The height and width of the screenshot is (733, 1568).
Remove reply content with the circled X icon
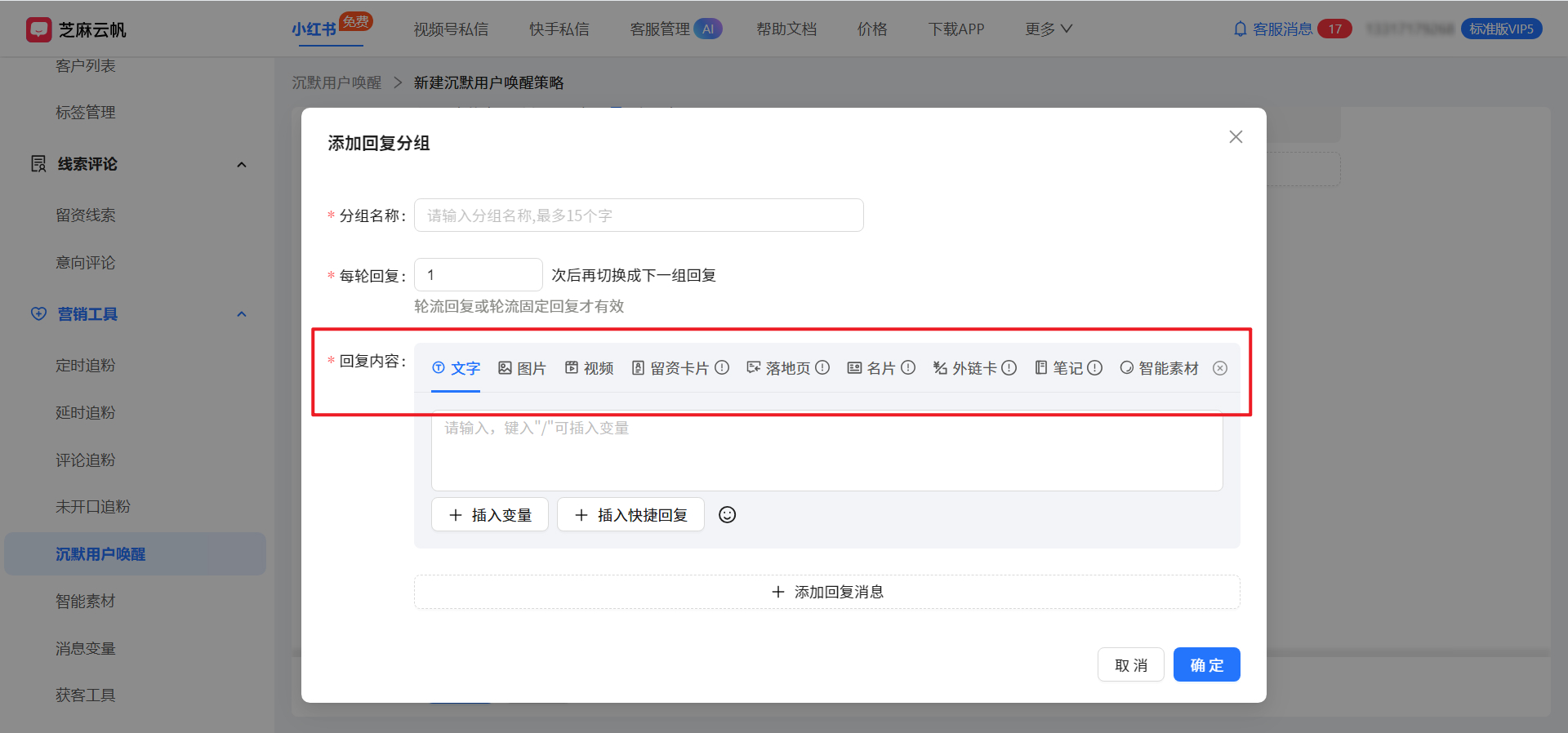[x=1220, y=368]
